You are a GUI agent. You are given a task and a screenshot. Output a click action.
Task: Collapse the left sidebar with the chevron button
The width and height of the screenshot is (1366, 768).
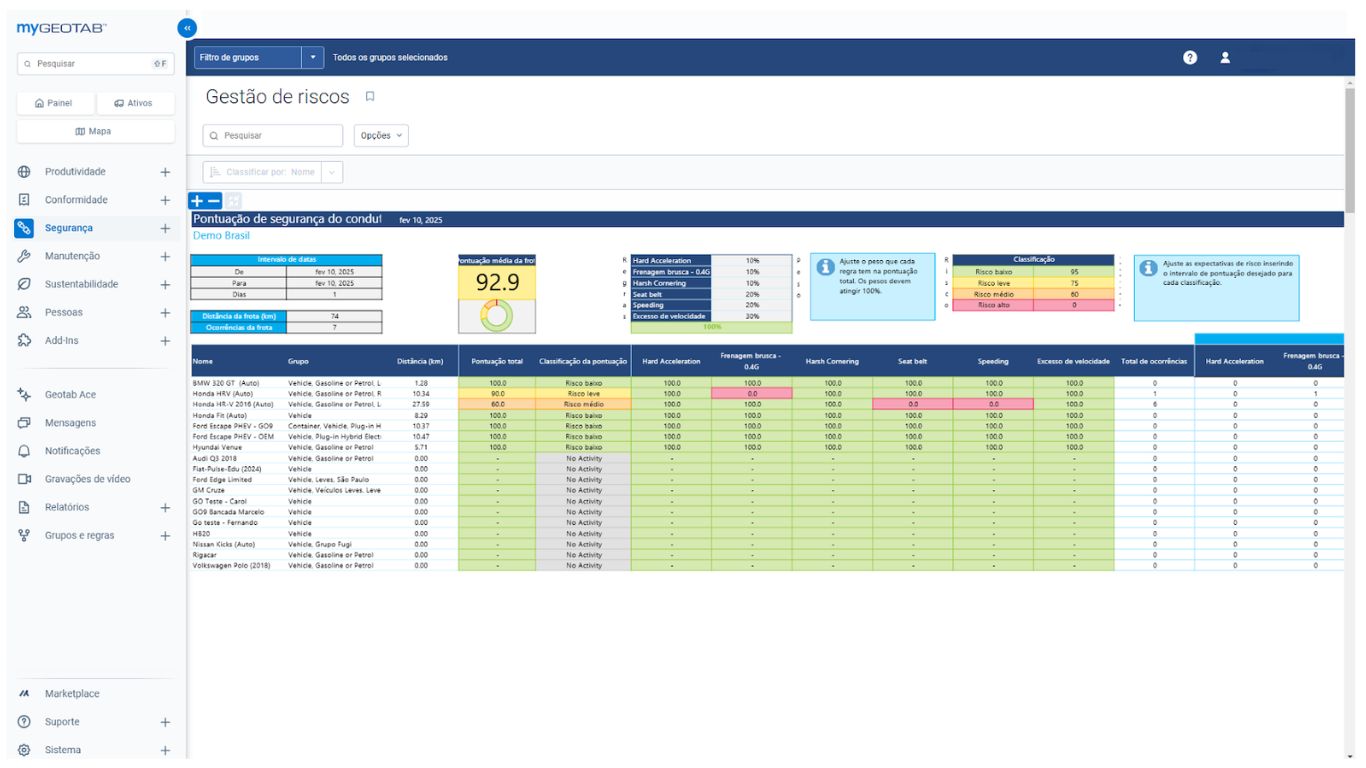(186, 28)
